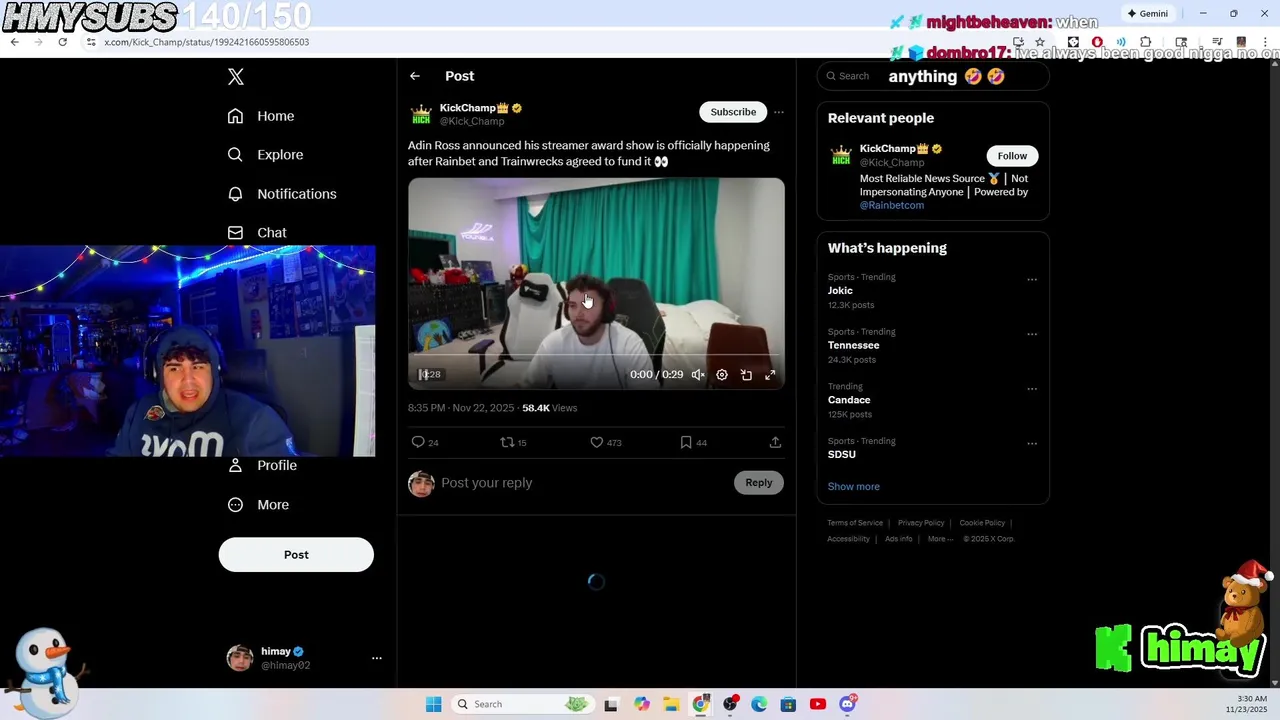Open video settings gear icon
The image size is (1280, 720).
pos(722,375)
